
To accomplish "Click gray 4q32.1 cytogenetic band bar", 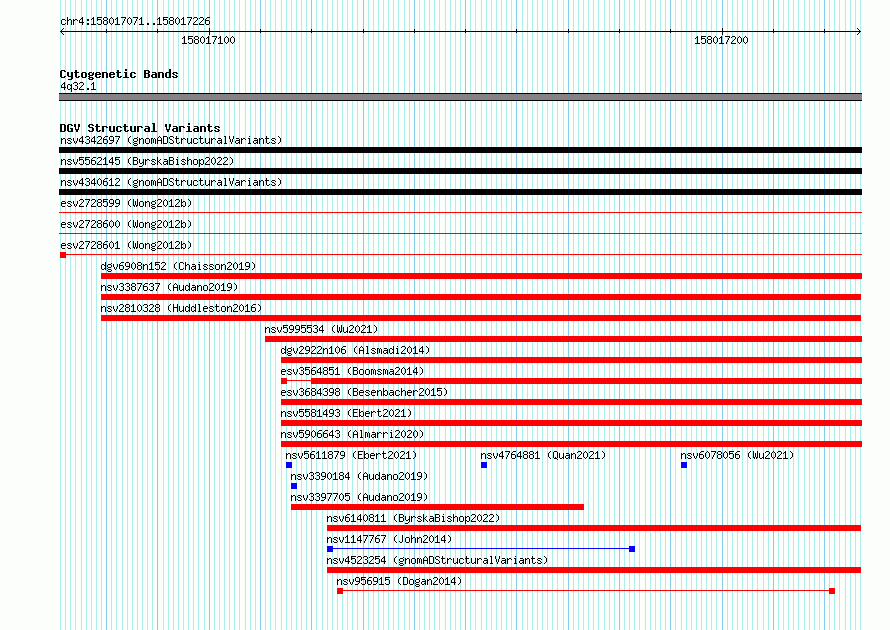I will pyautogui.click(x=460, y=97).
